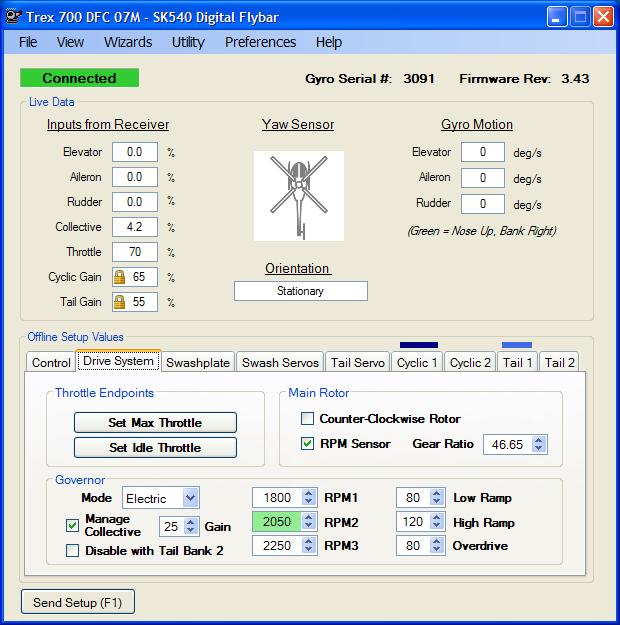Uncheck the RPM Sensor checkbox
This screenshot has width=620, height=625.
[308, 443]
